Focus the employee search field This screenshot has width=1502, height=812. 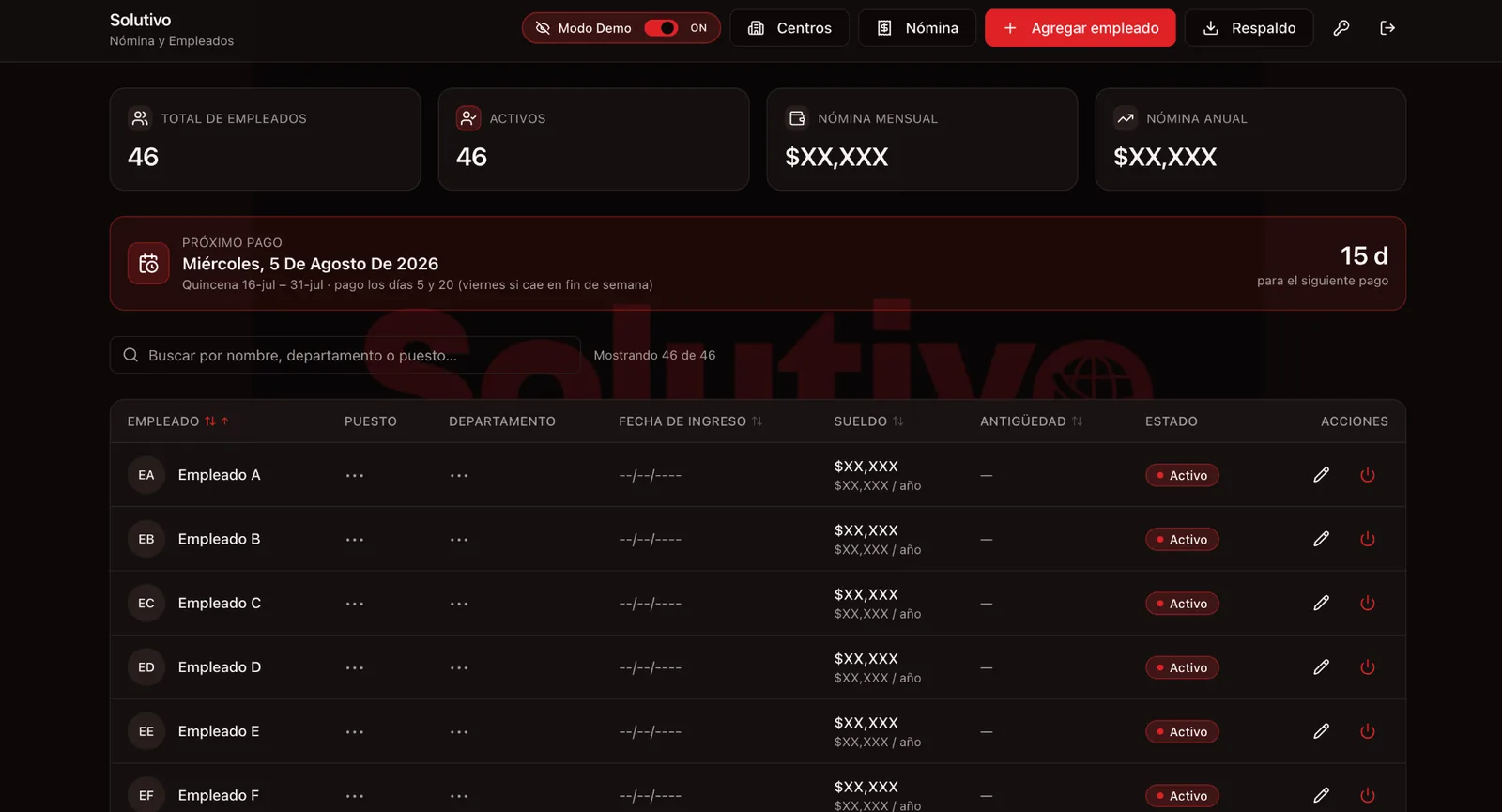(x=345, y=355)
